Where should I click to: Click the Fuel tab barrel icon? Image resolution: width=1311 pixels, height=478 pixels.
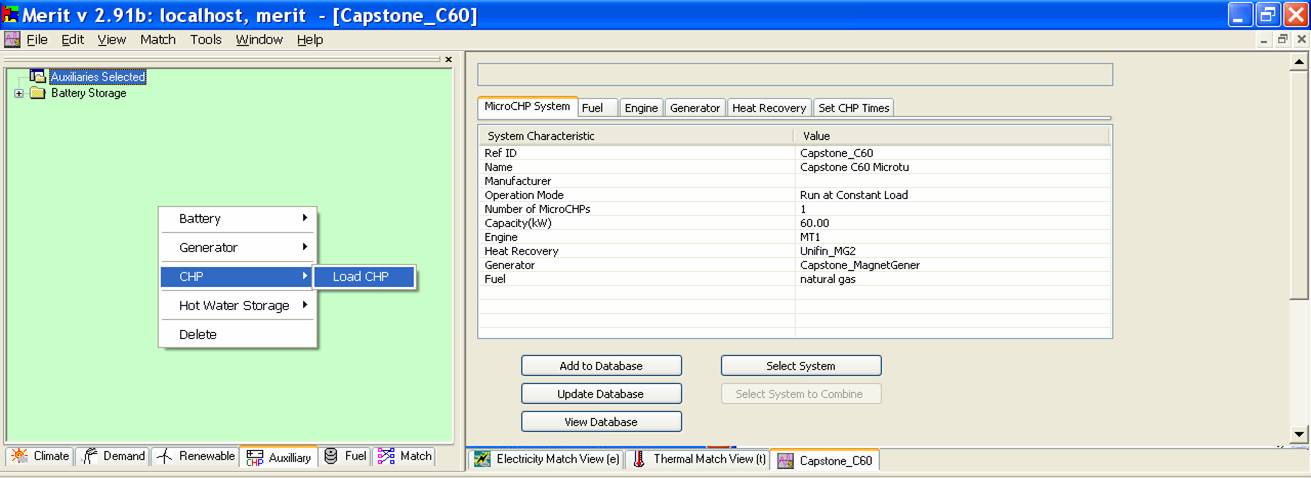(331, 456)
